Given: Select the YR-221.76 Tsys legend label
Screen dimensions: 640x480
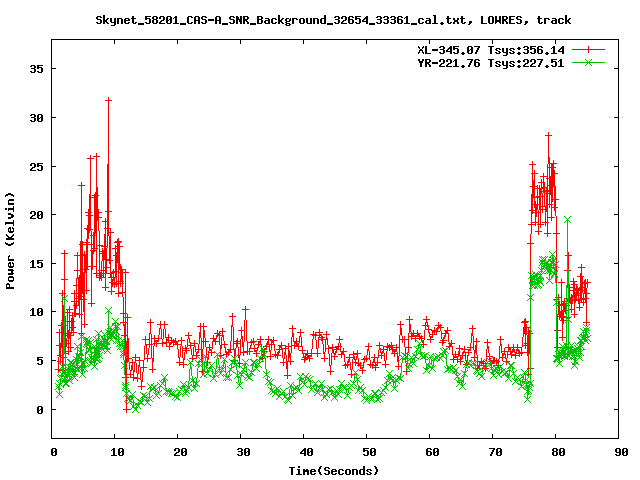Looking at the screenshot, I should click(x=490, y=62).
